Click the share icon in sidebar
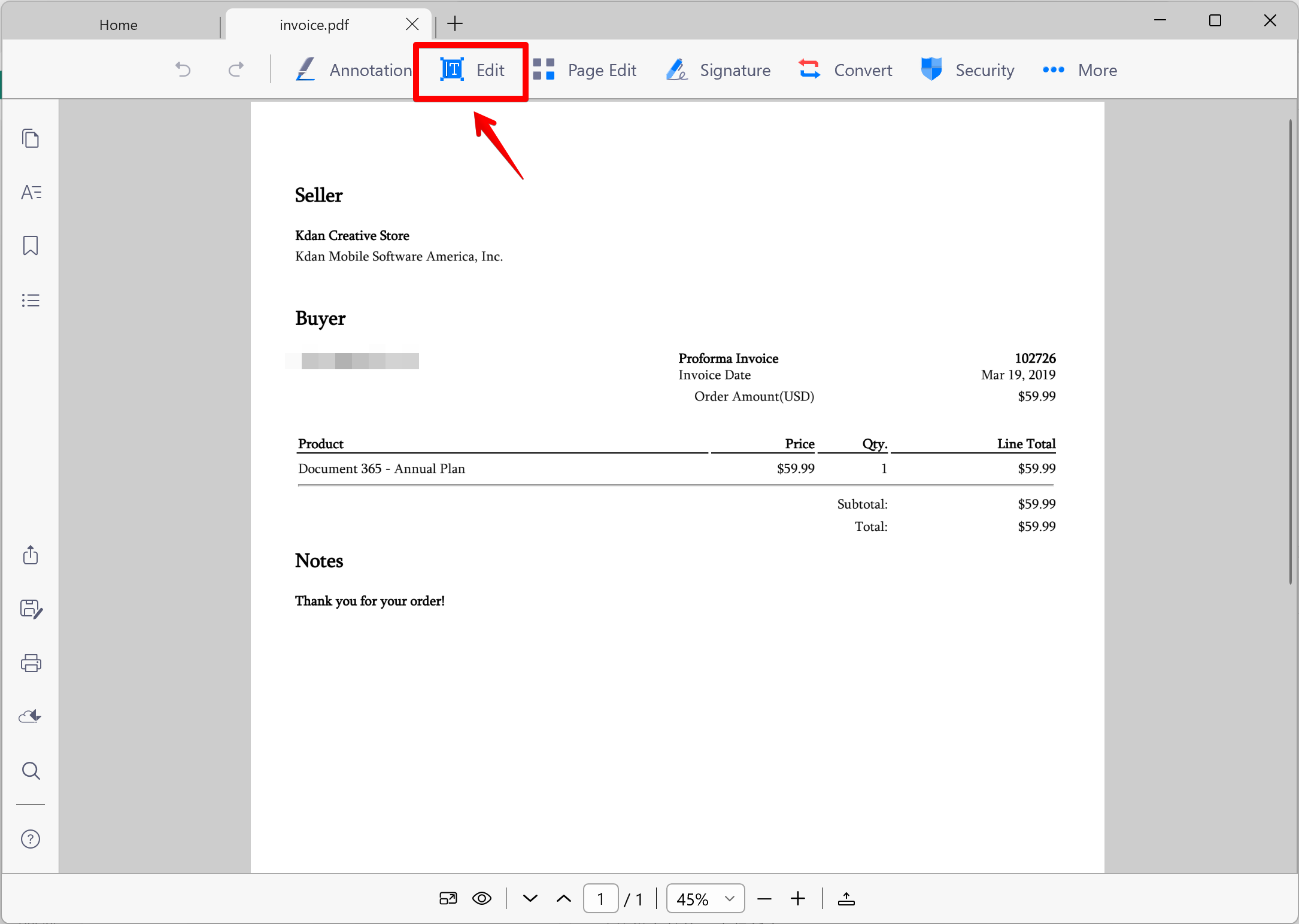Screen dimensions: 1299x924 (31, 555)
